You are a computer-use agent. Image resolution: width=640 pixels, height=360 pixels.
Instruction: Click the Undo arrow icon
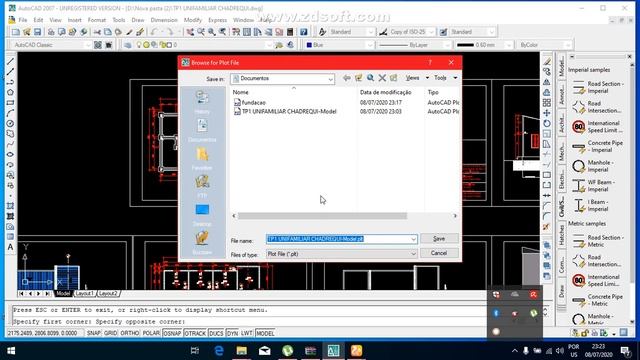tap(154, 32)
